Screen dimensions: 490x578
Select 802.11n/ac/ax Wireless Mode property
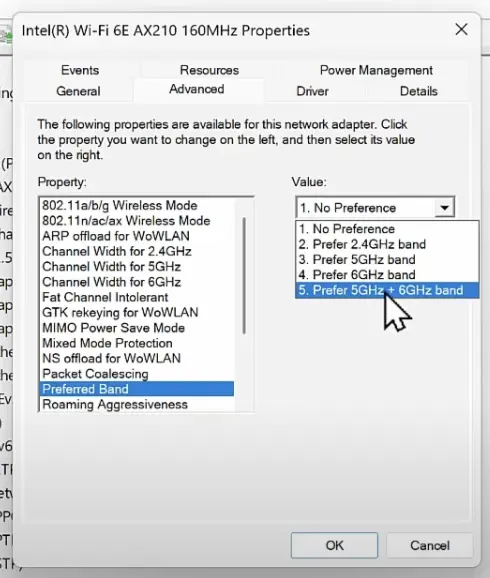point(136,220)
